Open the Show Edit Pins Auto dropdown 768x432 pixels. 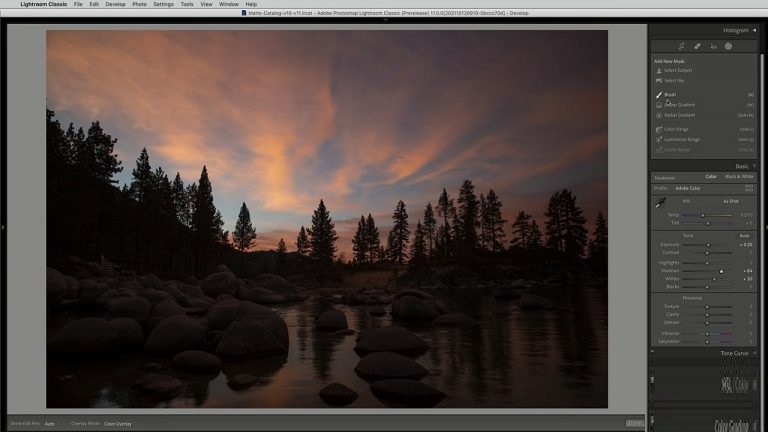(49, 424)
